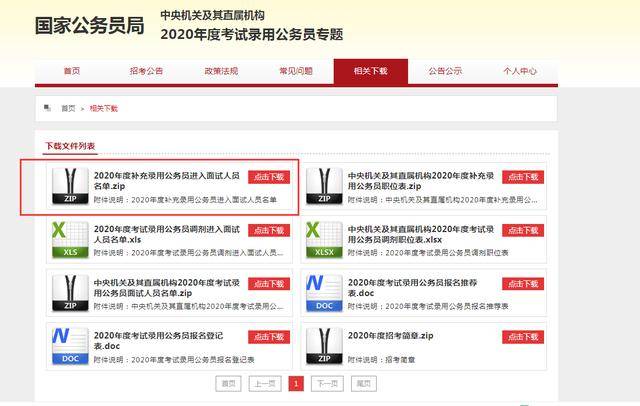
Task: Go to next page with 下一页
Action: point(327,384)
